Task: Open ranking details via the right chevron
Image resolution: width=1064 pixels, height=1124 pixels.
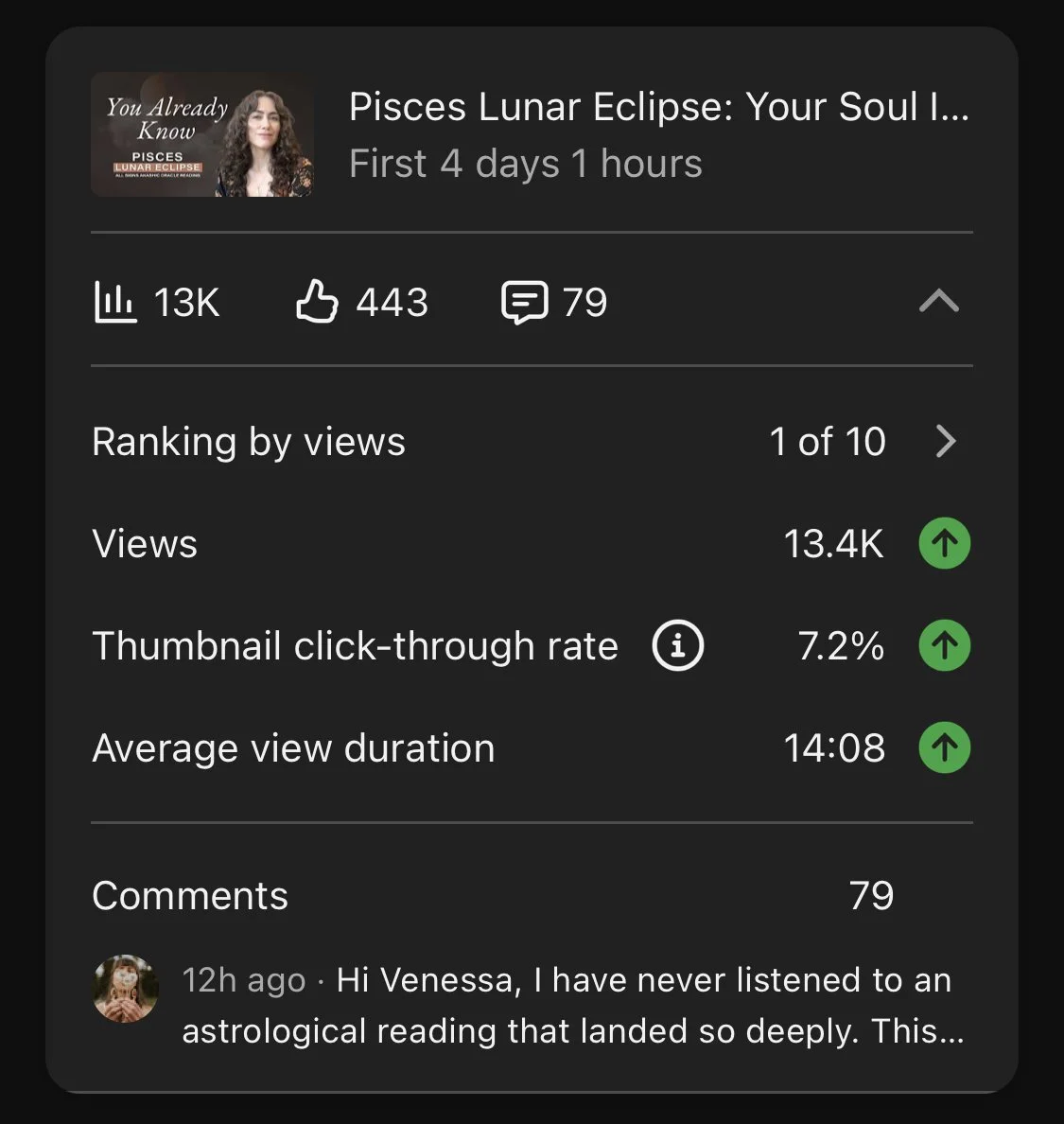Action: 947,441
